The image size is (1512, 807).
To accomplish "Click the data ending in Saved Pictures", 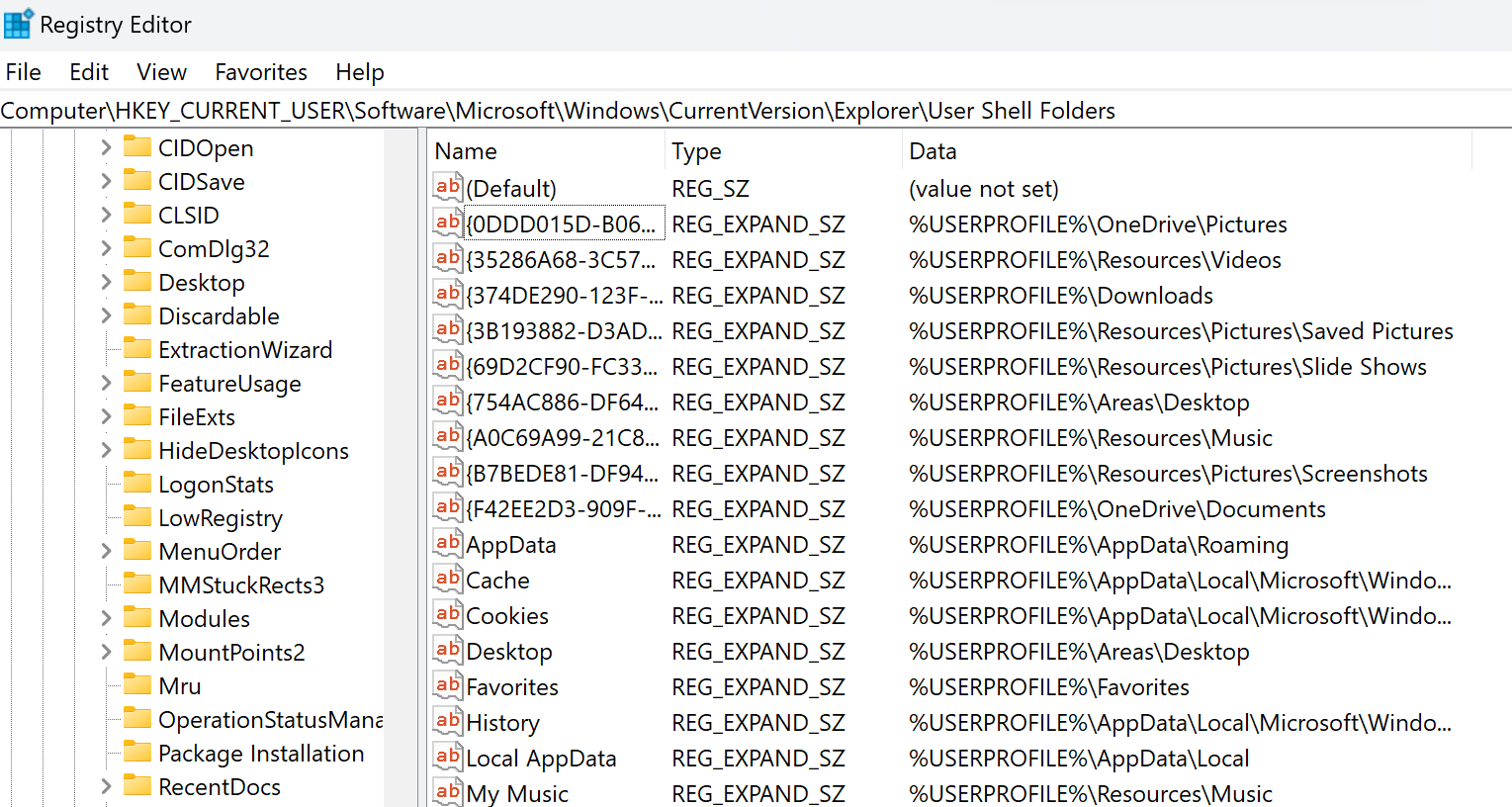I will 1181,331.
